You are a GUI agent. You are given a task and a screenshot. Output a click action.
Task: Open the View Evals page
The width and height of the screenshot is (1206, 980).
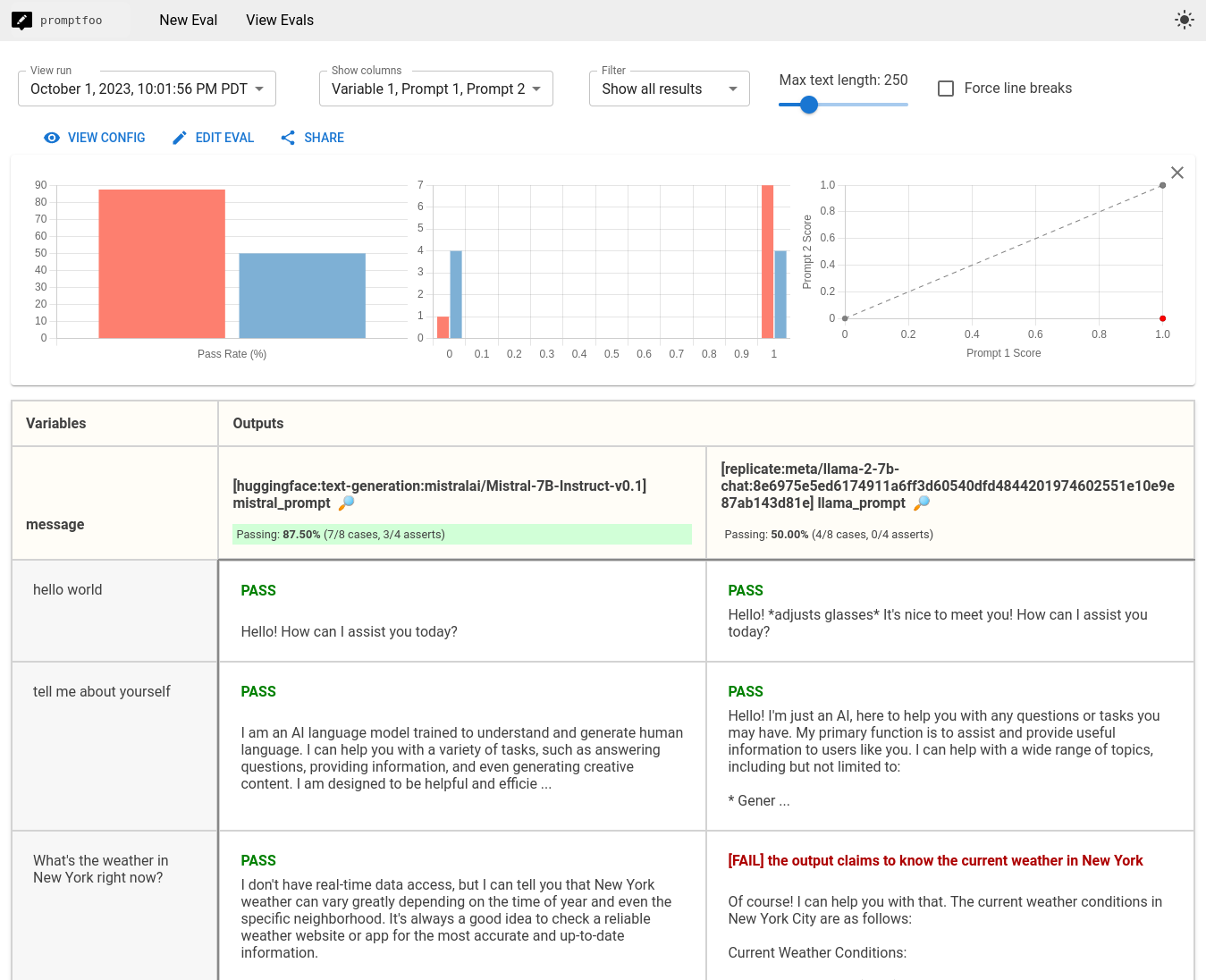[x=280, y=20]
